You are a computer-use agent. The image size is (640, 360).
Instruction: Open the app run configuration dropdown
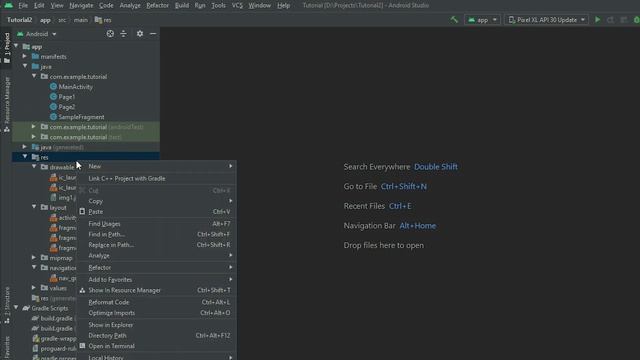[x=482, y=20]
